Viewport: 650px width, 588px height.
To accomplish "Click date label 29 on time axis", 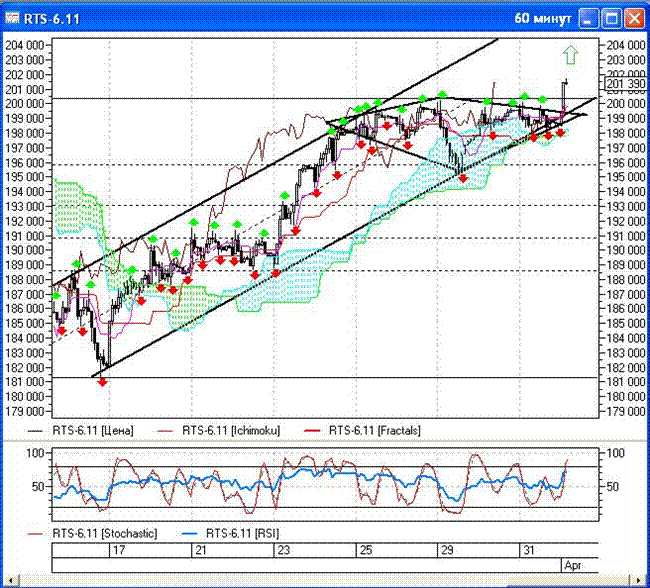I will click(x=447, y=550).
